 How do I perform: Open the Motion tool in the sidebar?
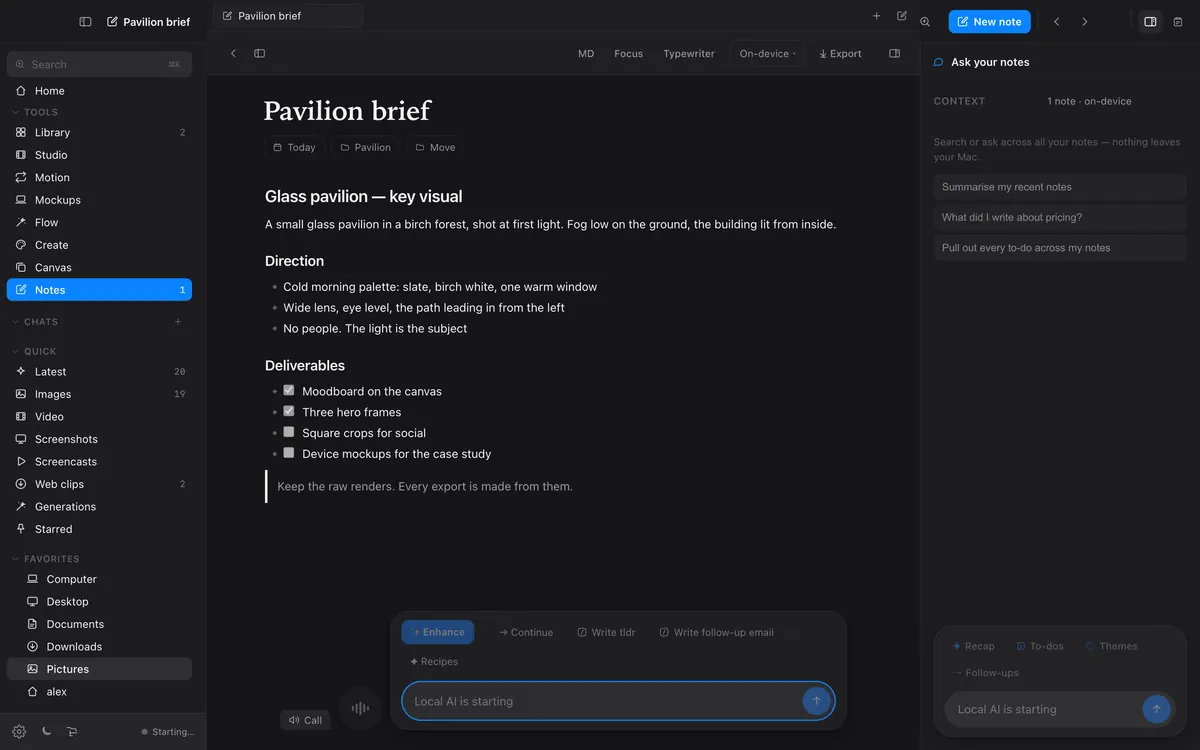click(x=99, y=177)
